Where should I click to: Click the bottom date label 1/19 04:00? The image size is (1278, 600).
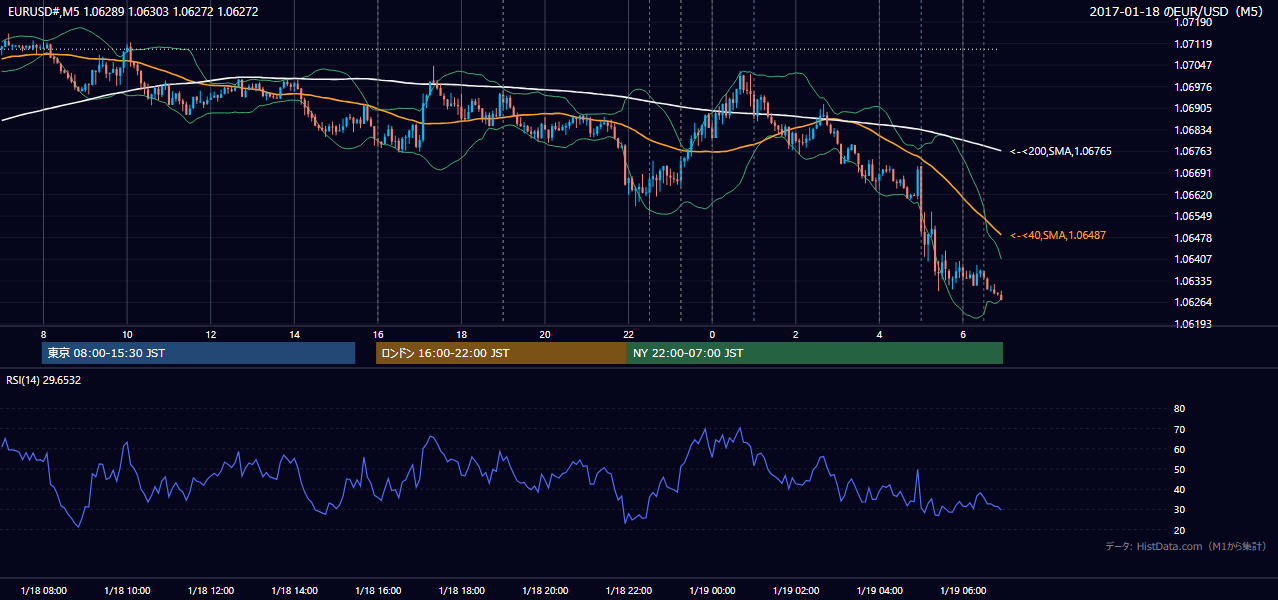879,591
